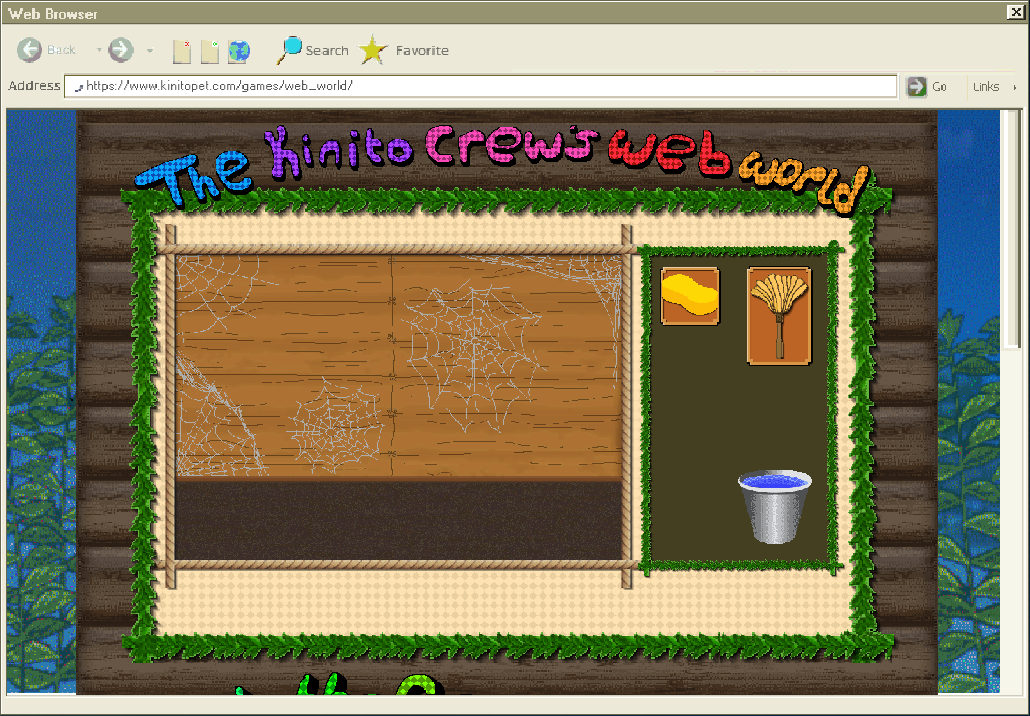Open Favorite via the star icon
This screenshot has width=1030, height=716.
(374, 50)
